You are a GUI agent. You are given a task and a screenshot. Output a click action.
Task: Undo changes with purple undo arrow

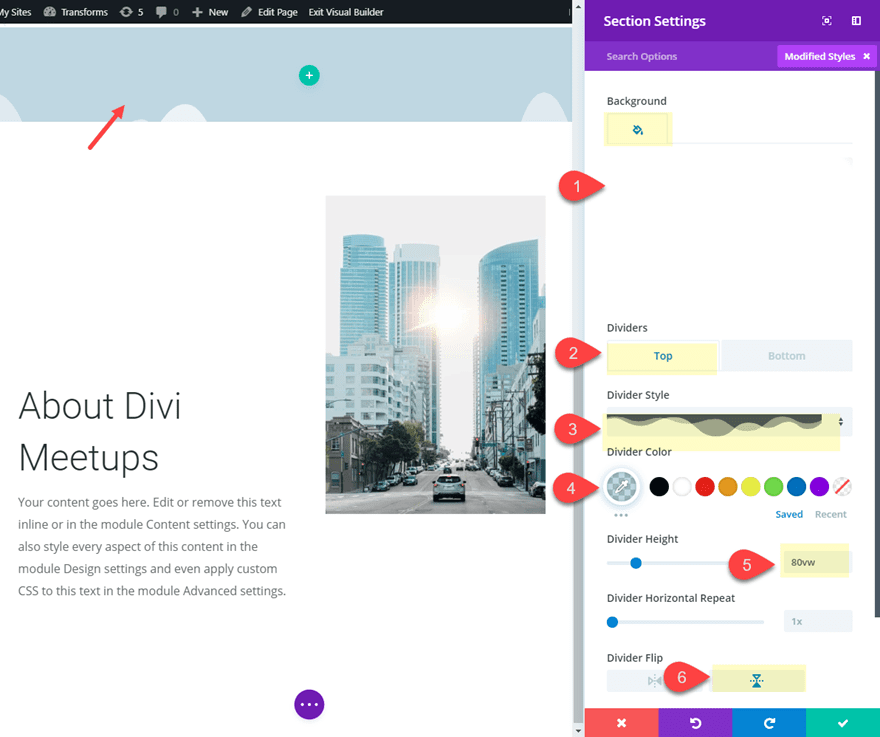(x=695, y=723)
